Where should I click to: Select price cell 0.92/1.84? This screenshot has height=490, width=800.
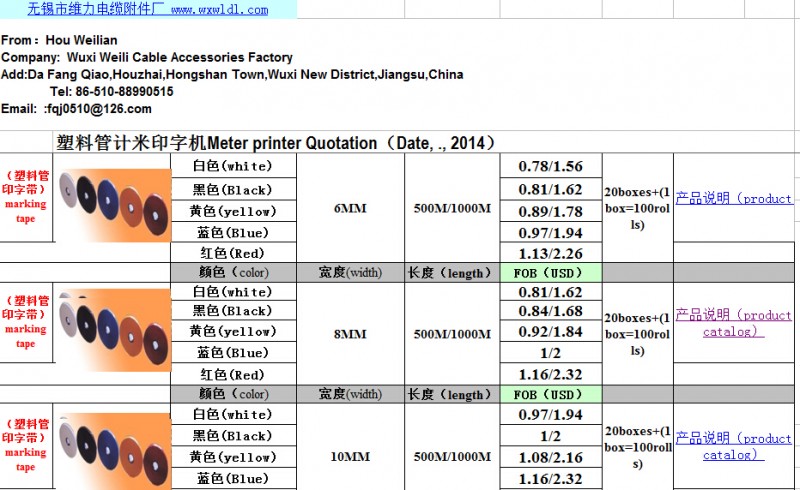(550, 332)
